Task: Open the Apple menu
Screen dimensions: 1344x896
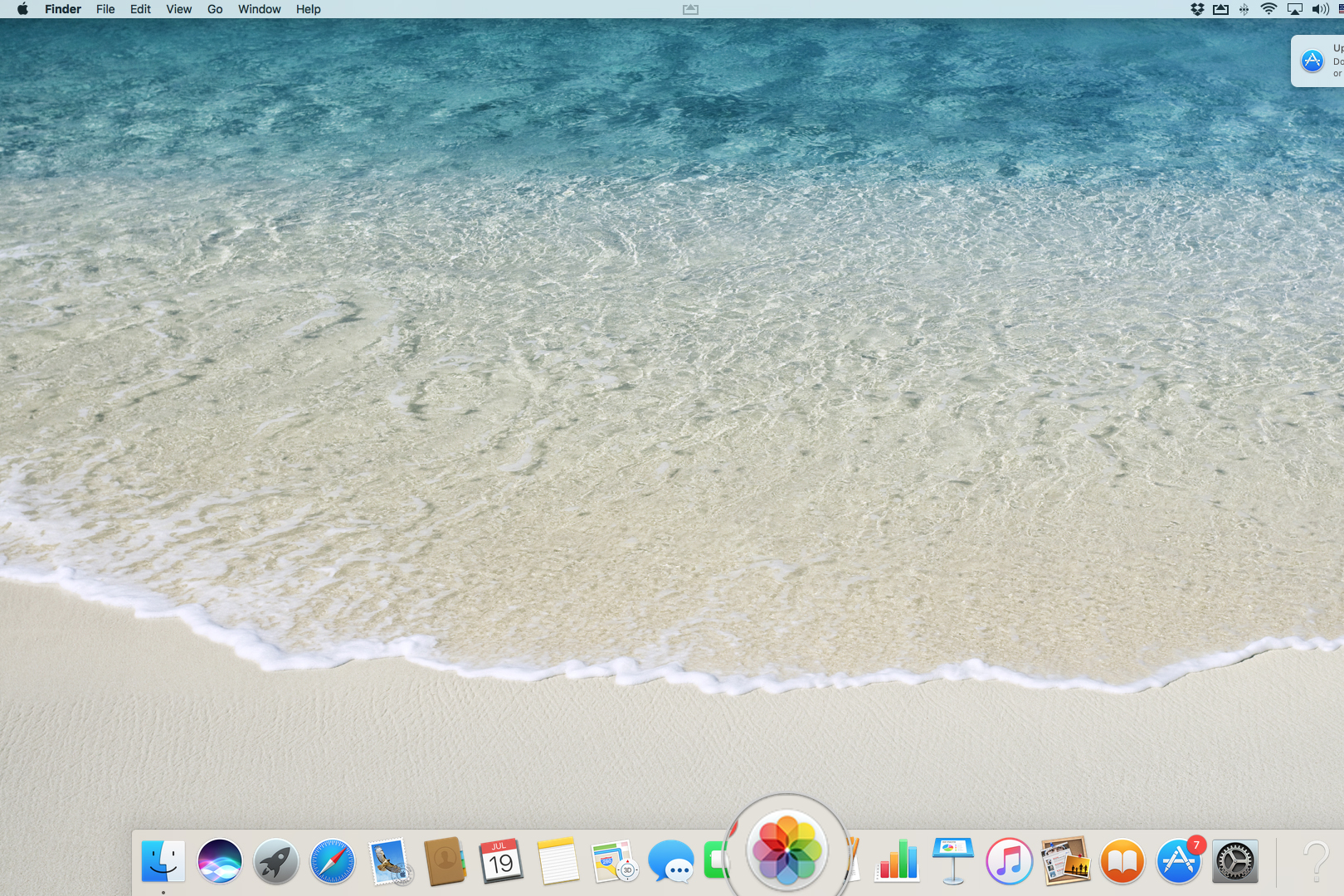Action: [x=22, y=9]
